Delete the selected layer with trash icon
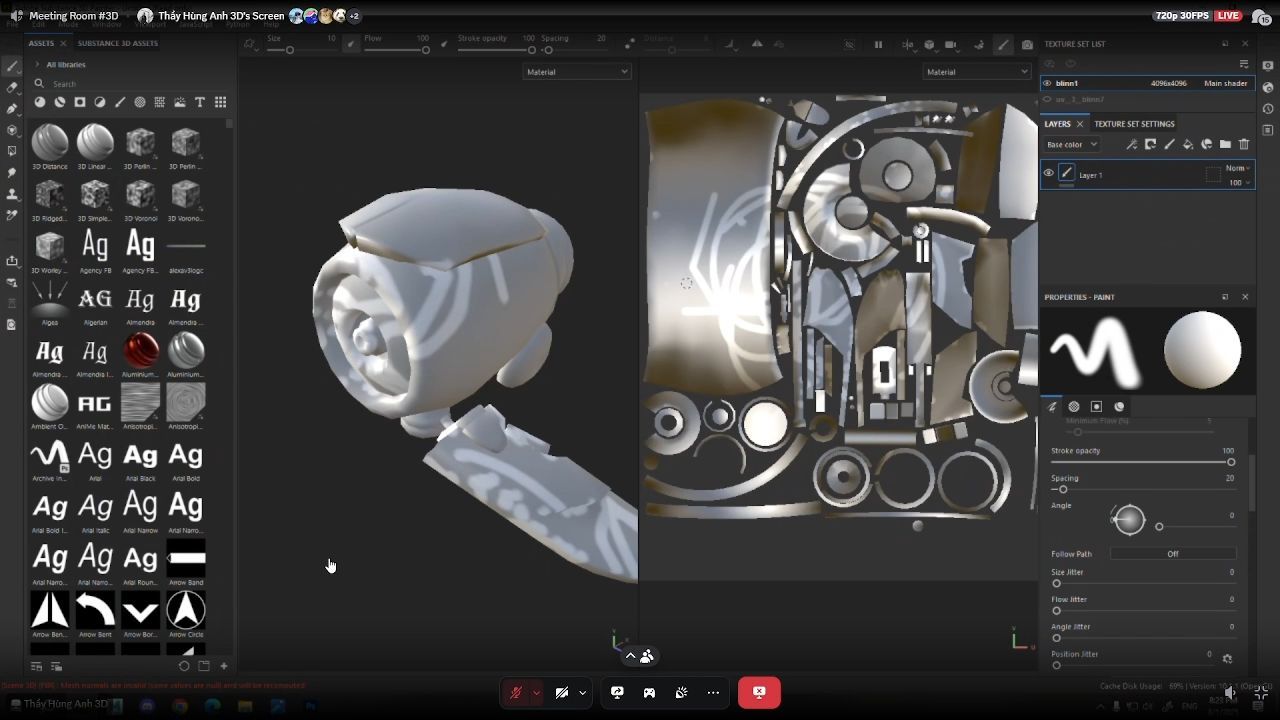1280x720 pixels. 1244,145
